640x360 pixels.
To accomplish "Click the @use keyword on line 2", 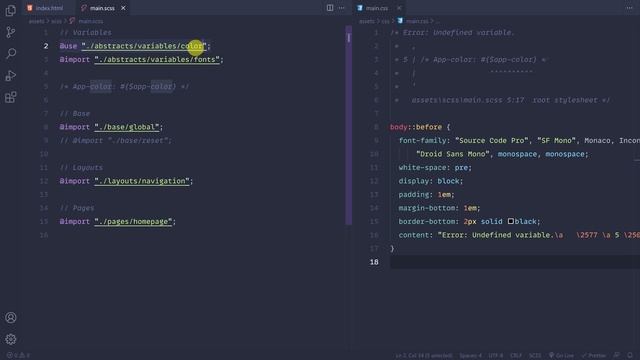I will pos(68,46).
